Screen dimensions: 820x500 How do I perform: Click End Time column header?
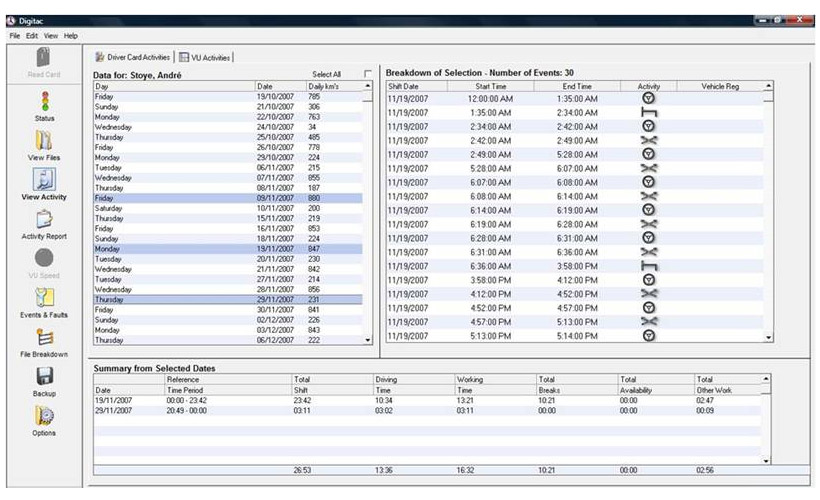577,86
